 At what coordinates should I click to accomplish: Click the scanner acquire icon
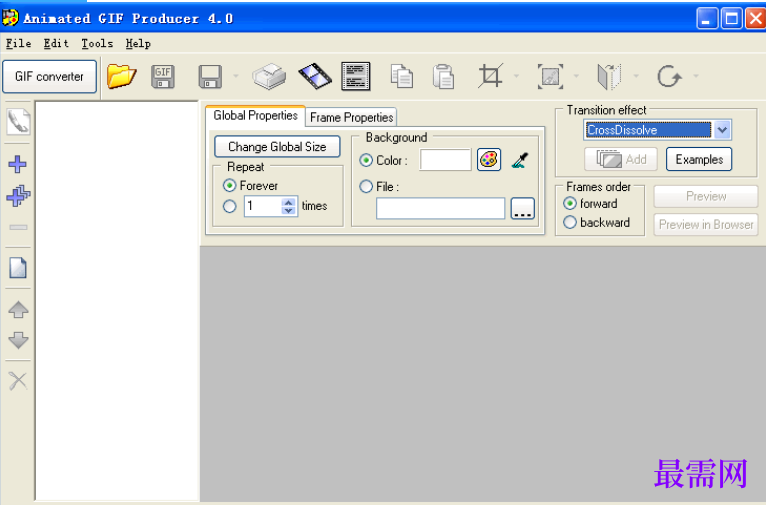269,77
